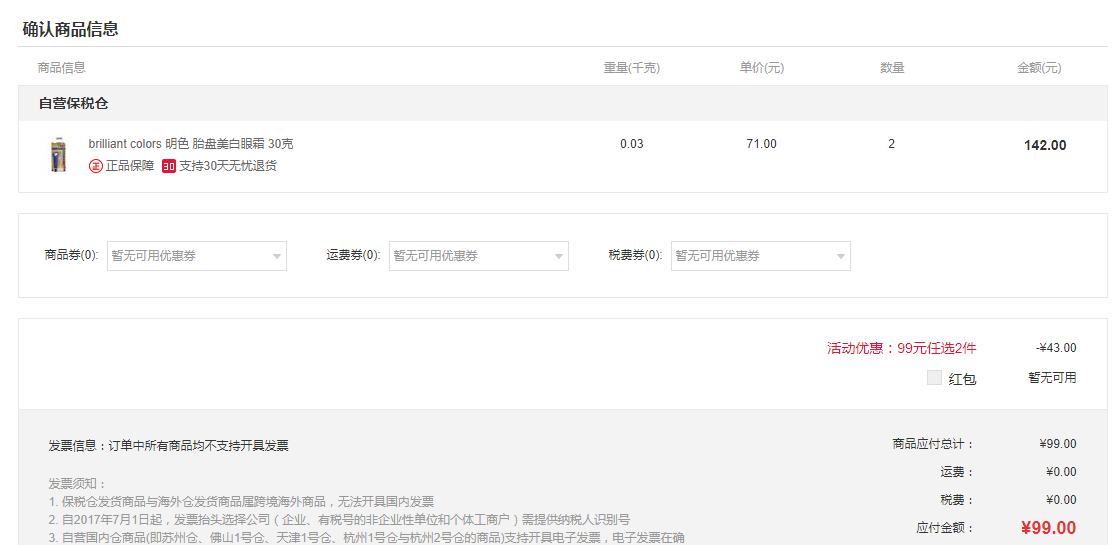Click the red ¥99.00 payable total

1048,528
